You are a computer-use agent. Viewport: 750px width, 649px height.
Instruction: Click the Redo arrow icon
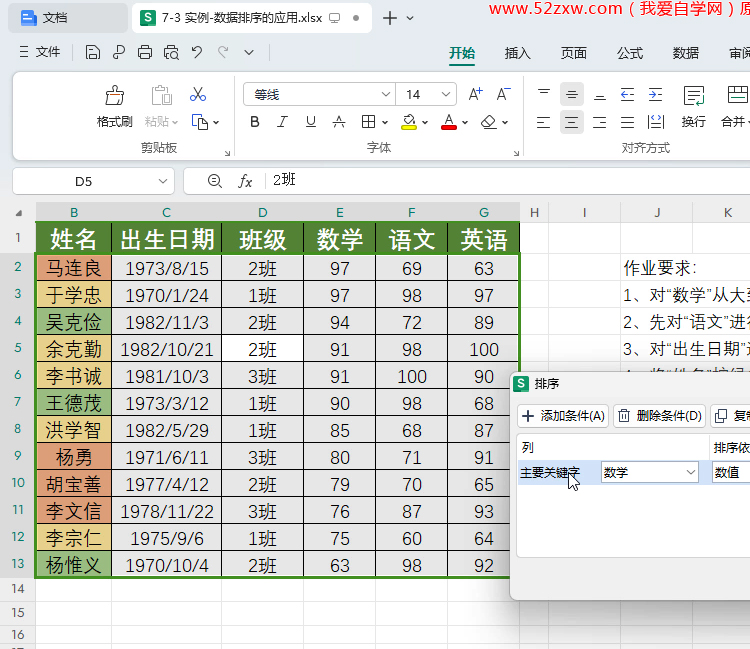[223, 52]
